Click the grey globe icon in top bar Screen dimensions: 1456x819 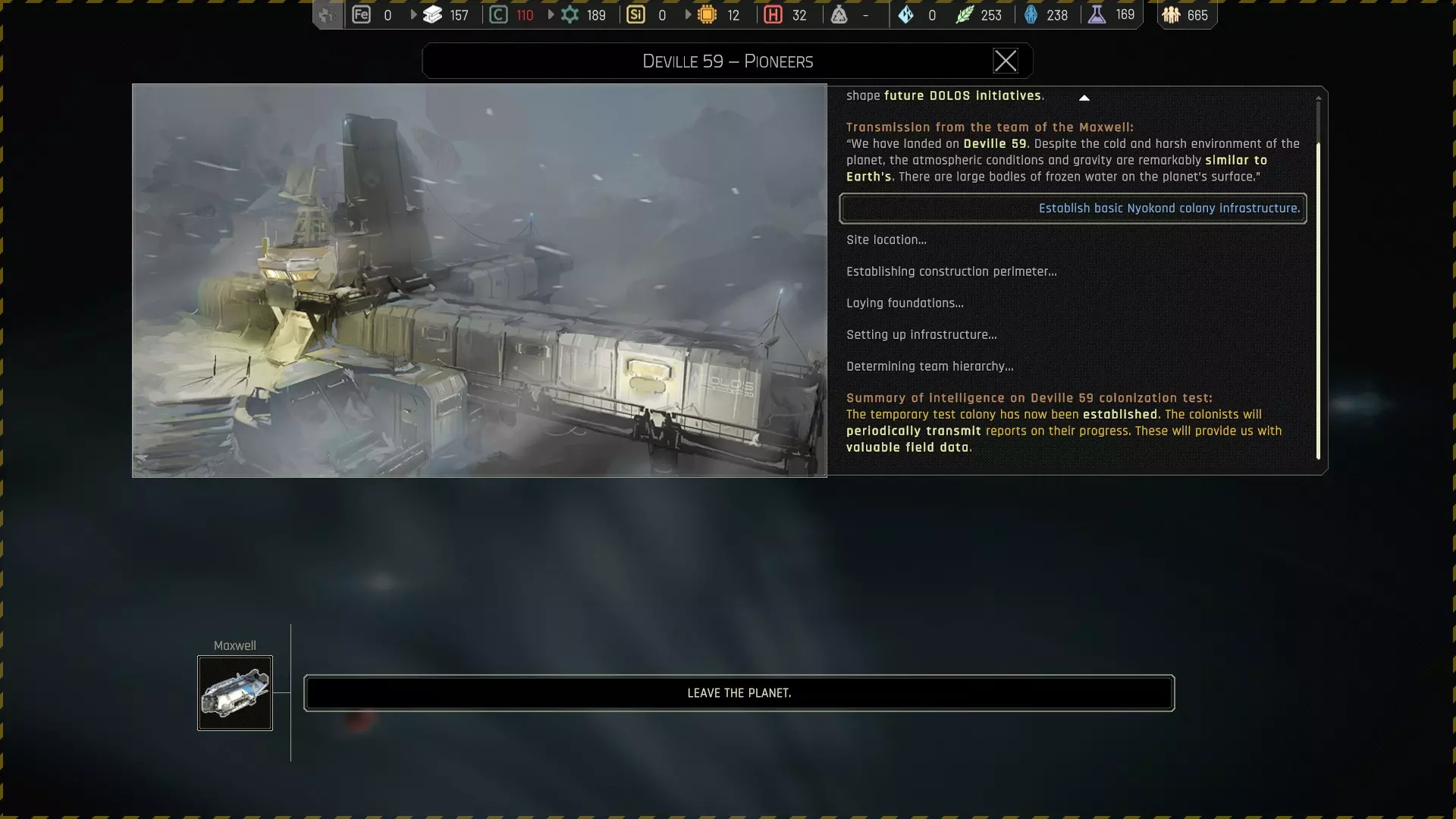tap(328, 14)
